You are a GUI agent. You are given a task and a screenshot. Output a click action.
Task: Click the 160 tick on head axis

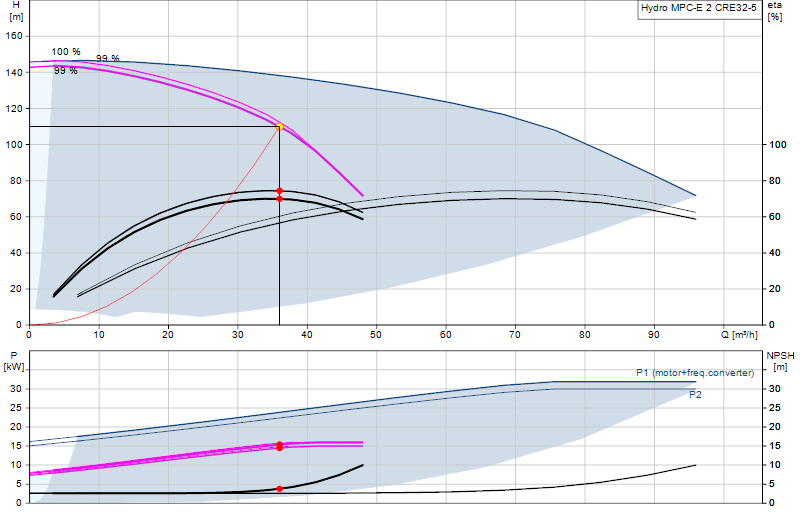tap(14, 36)
